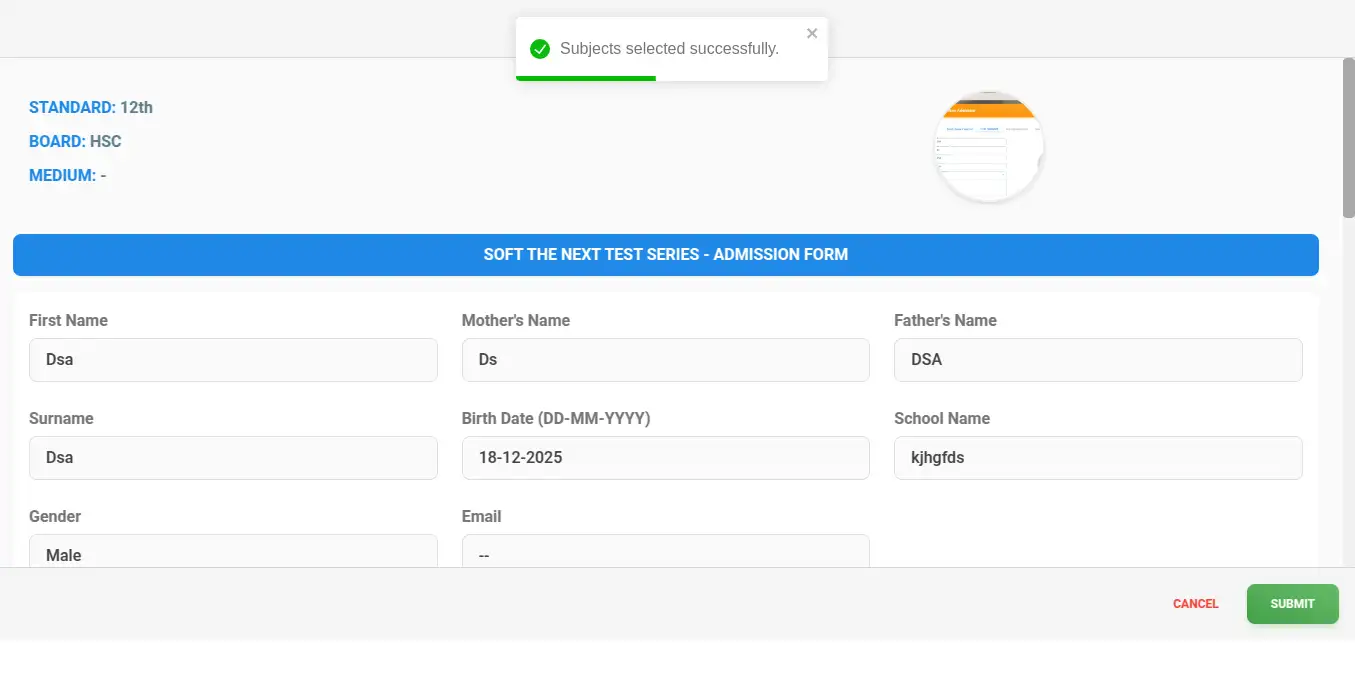Viewport: 1355px width, 674px height.
Task: Click the STANDARD: 12th label
Action: 91,108
